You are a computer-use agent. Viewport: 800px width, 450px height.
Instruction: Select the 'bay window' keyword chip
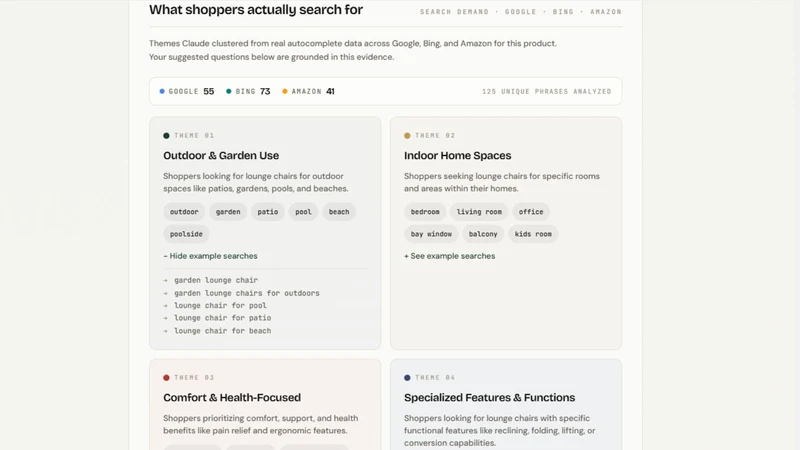point(431,234)
